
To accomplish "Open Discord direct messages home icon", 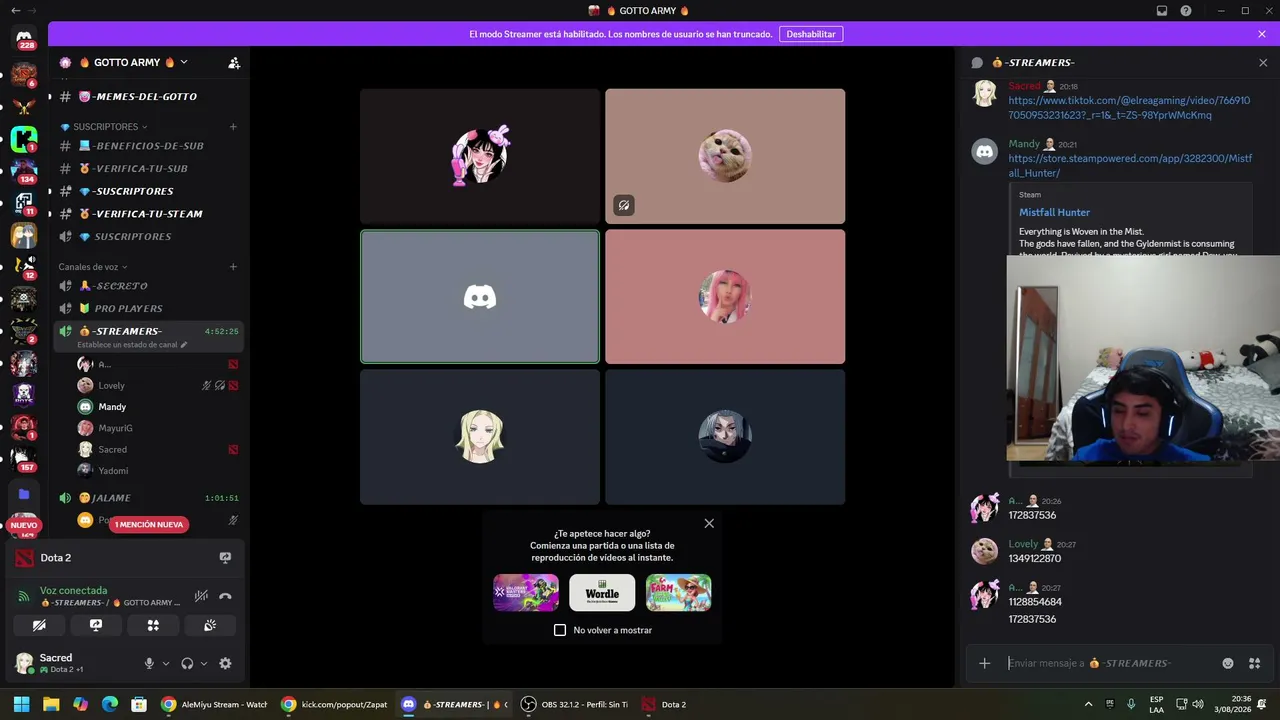I will coord(24,38).
